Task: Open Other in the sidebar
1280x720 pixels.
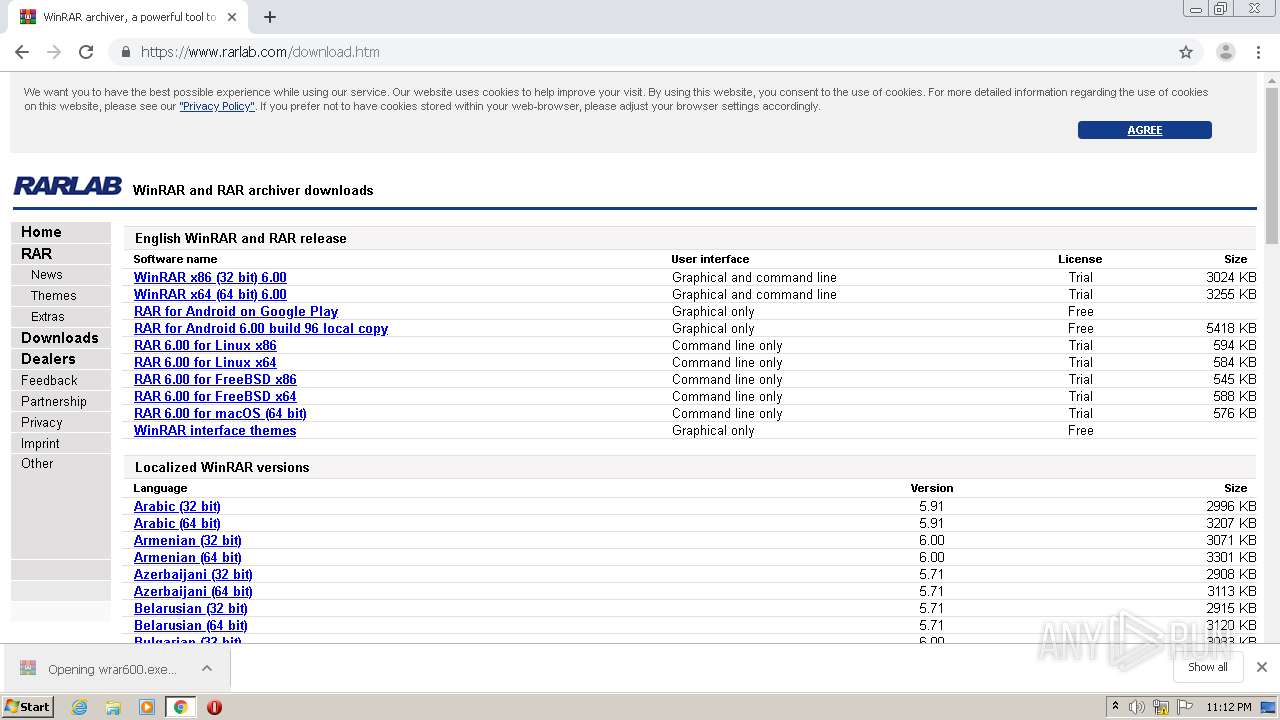Action: 37,464
